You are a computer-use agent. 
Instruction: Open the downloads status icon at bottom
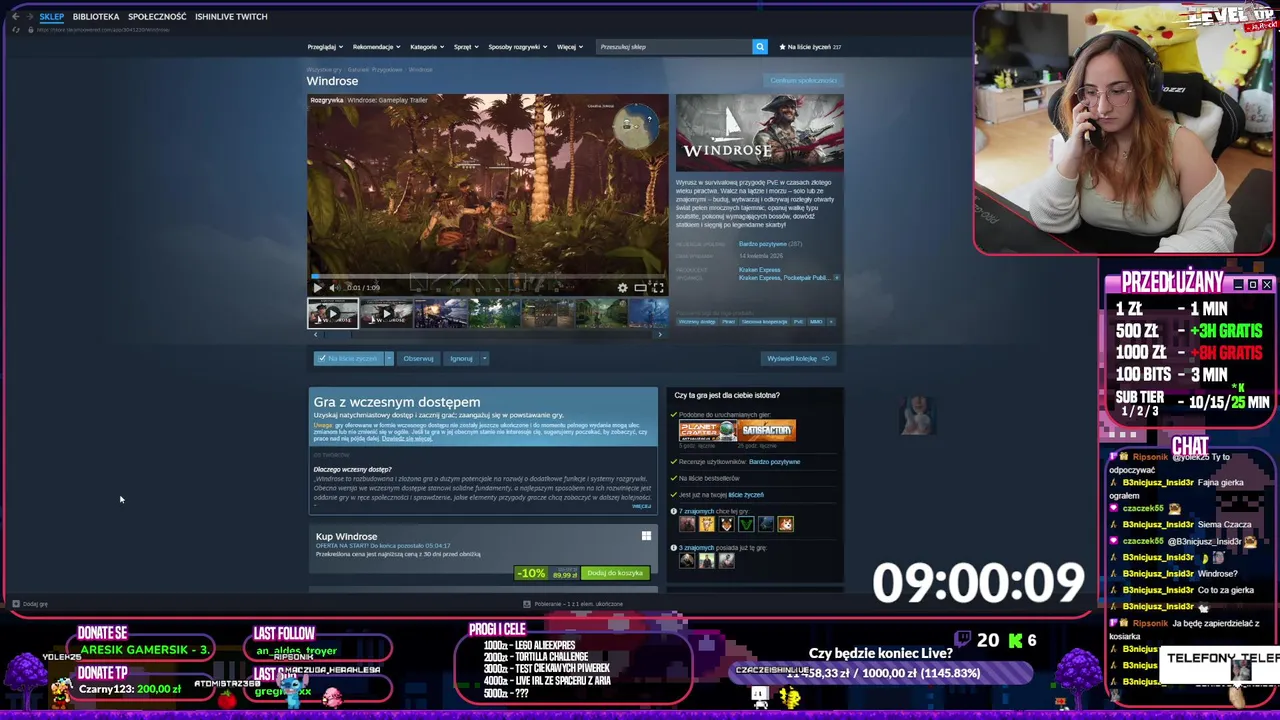pos(527,604)
